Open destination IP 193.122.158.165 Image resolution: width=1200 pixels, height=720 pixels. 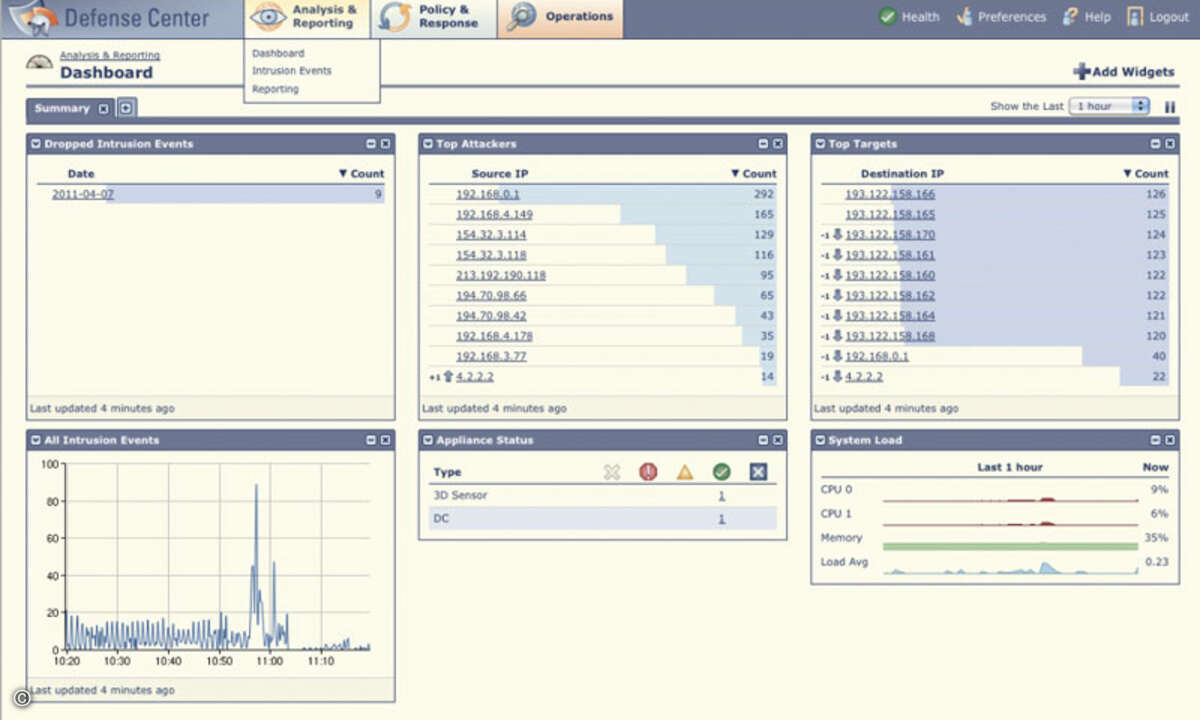(x=890, y=215)
